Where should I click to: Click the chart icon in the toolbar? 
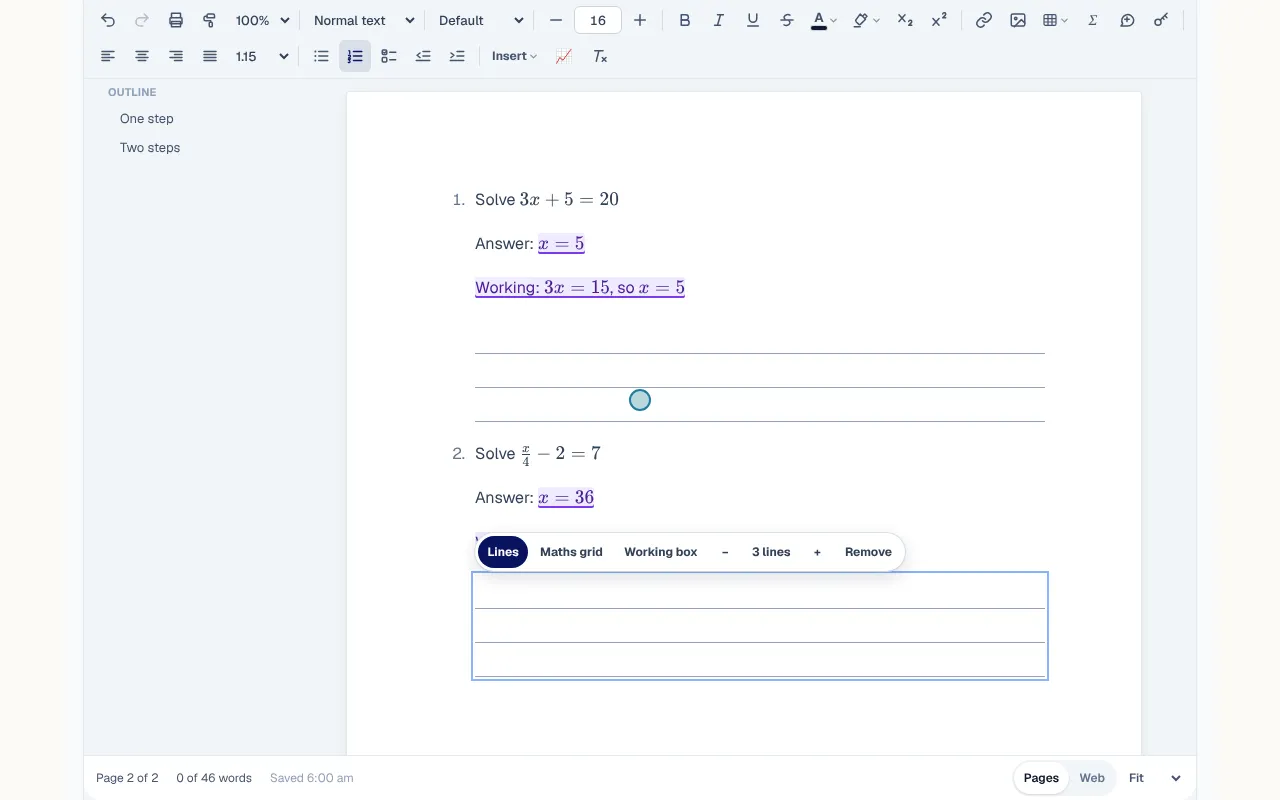564,56
